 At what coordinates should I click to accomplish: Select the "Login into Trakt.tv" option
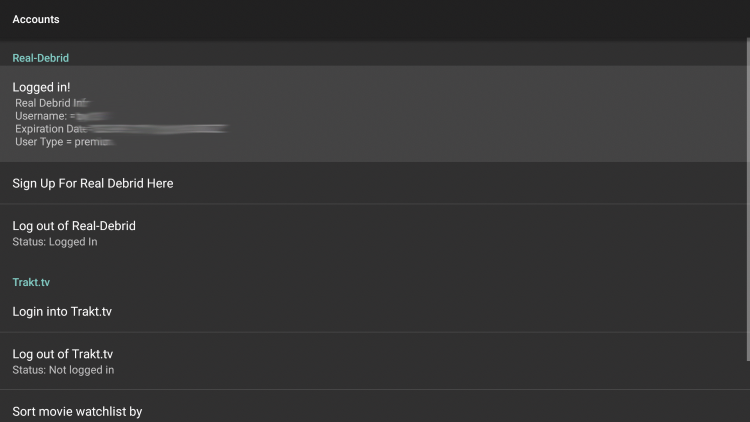coord(373,311)
